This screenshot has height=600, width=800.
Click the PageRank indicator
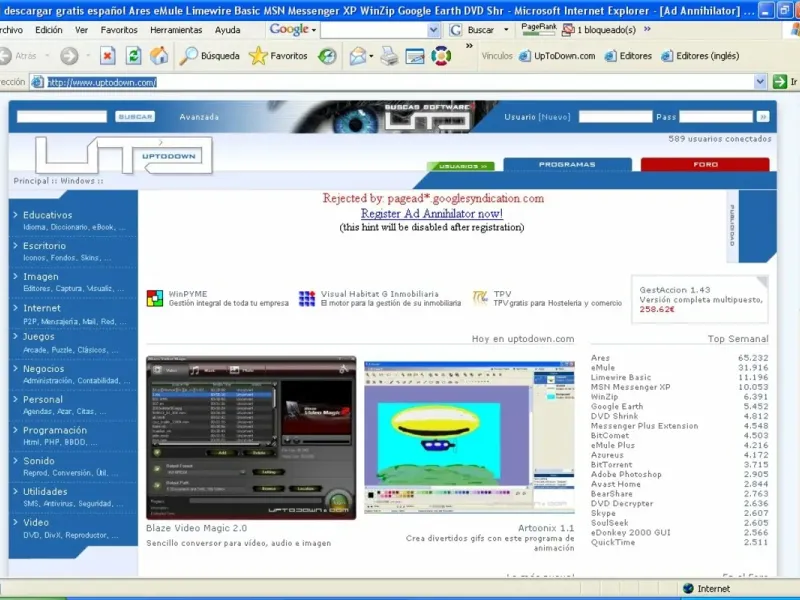[x=539, y=30]
